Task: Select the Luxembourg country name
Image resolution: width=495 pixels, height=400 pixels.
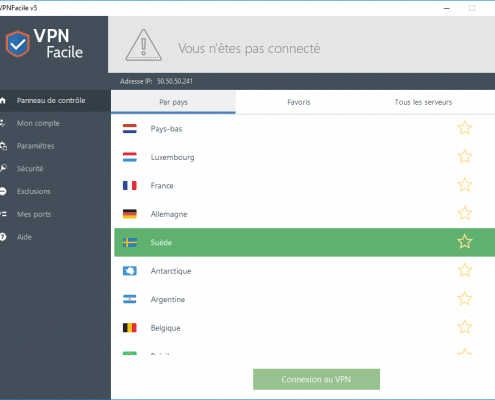Action: 172,157
